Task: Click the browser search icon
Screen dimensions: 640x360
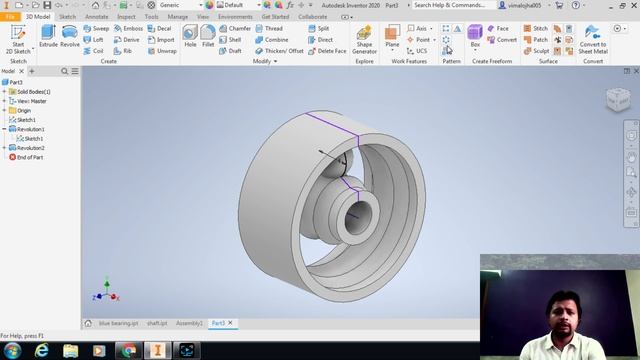Action: [x=64, y=71]
